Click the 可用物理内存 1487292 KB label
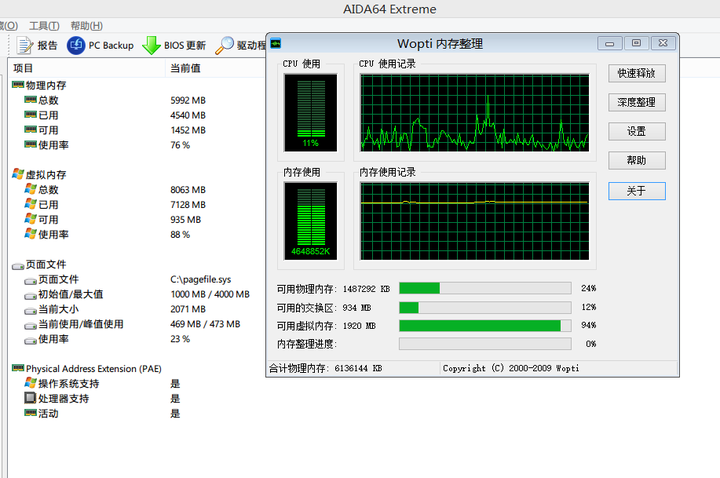Screen dimensions: 720x478 (x=333, y=289)
